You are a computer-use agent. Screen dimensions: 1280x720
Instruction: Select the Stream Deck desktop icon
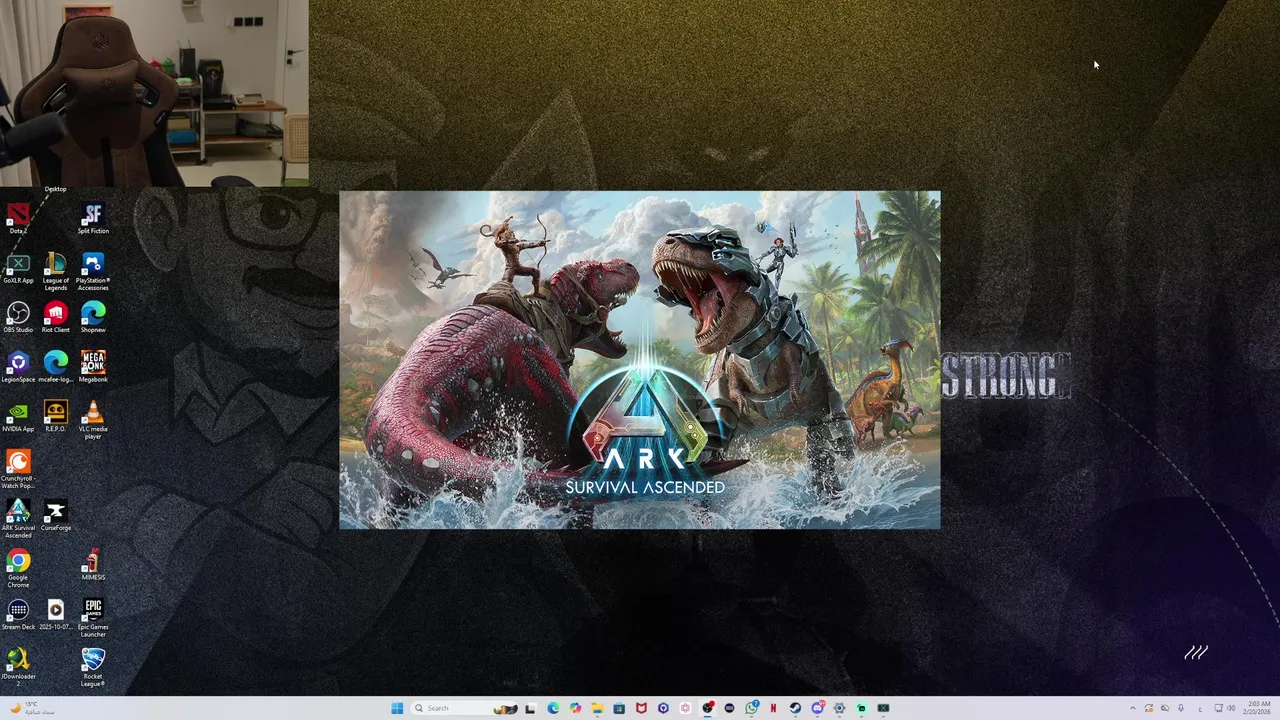pyautogui.click(x=18, y=614)
